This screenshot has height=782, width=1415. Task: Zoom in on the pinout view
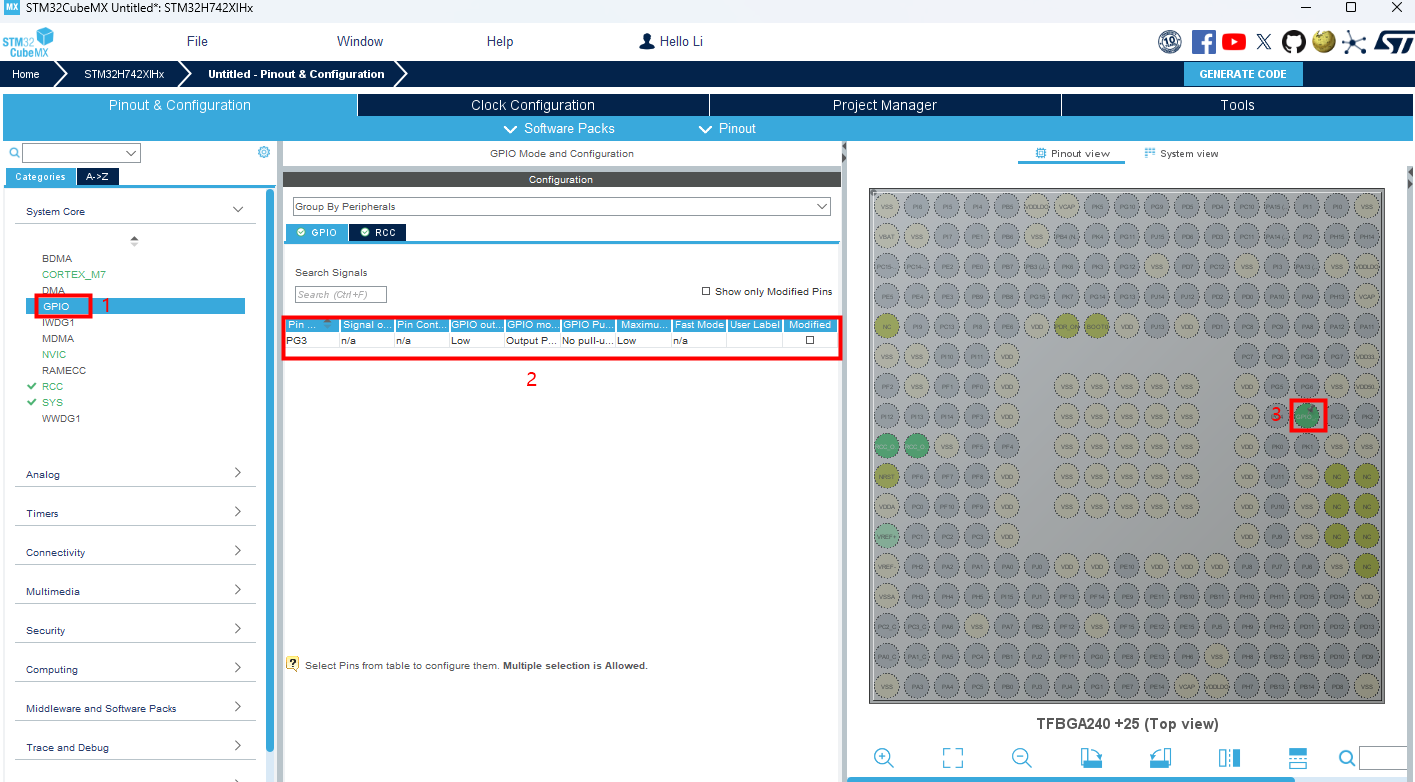[x=883, y=757]
